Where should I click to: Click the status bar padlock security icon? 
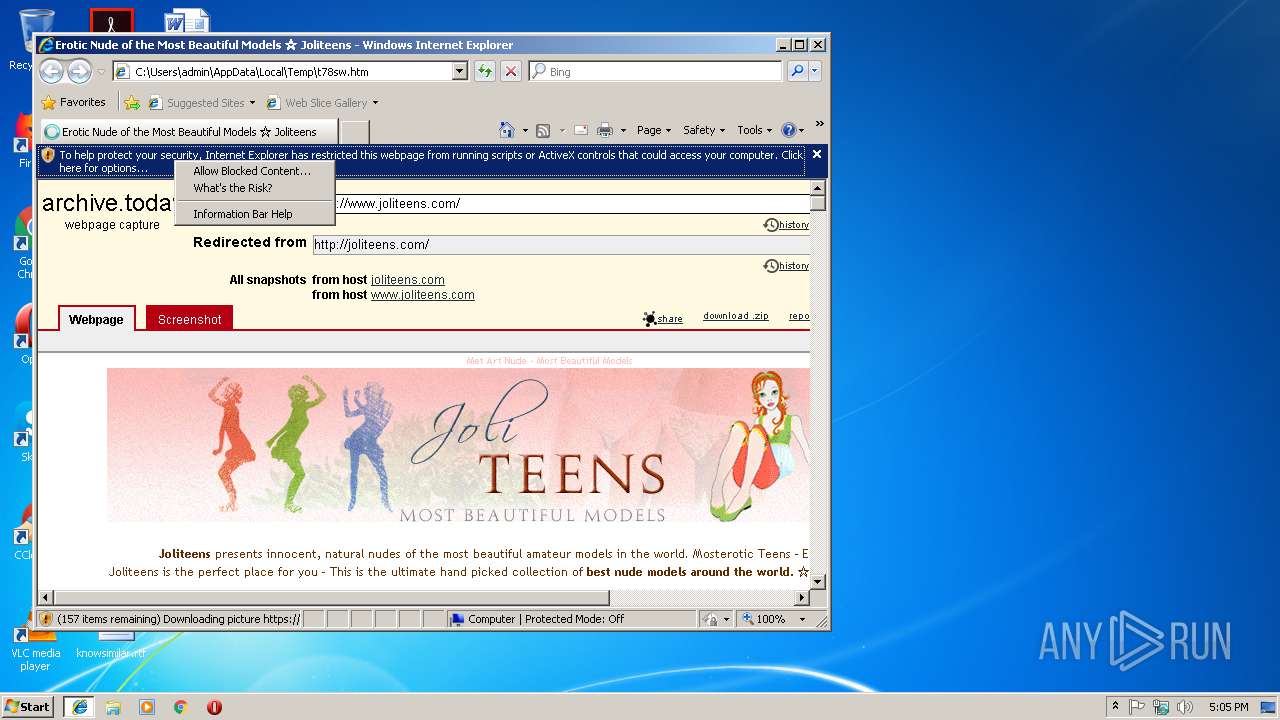[x=710, y=619]
